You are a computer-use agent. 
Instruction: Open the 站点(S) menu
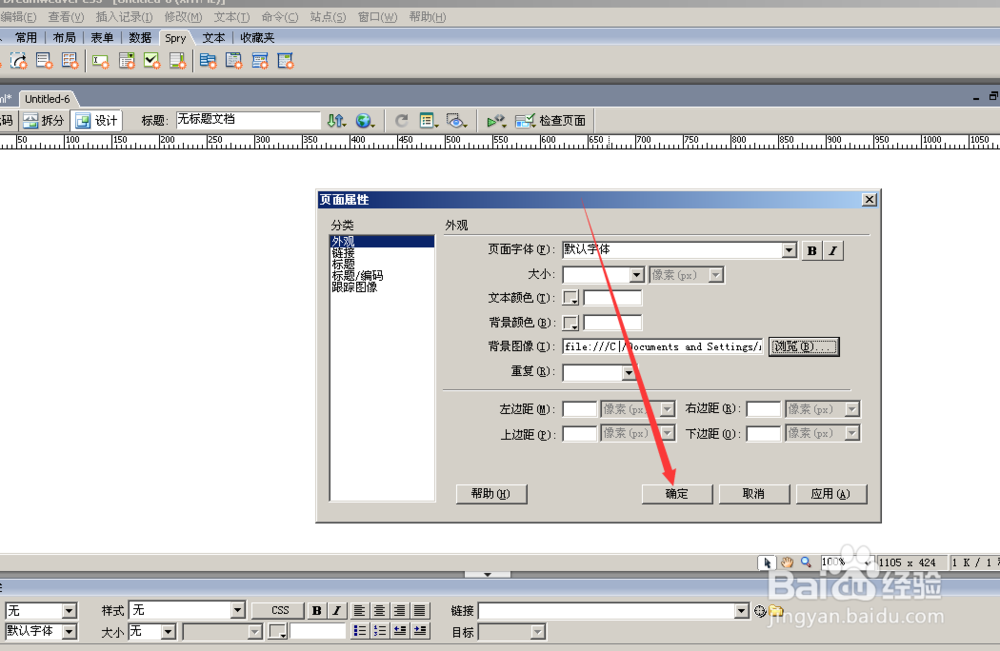click(328, 17)
